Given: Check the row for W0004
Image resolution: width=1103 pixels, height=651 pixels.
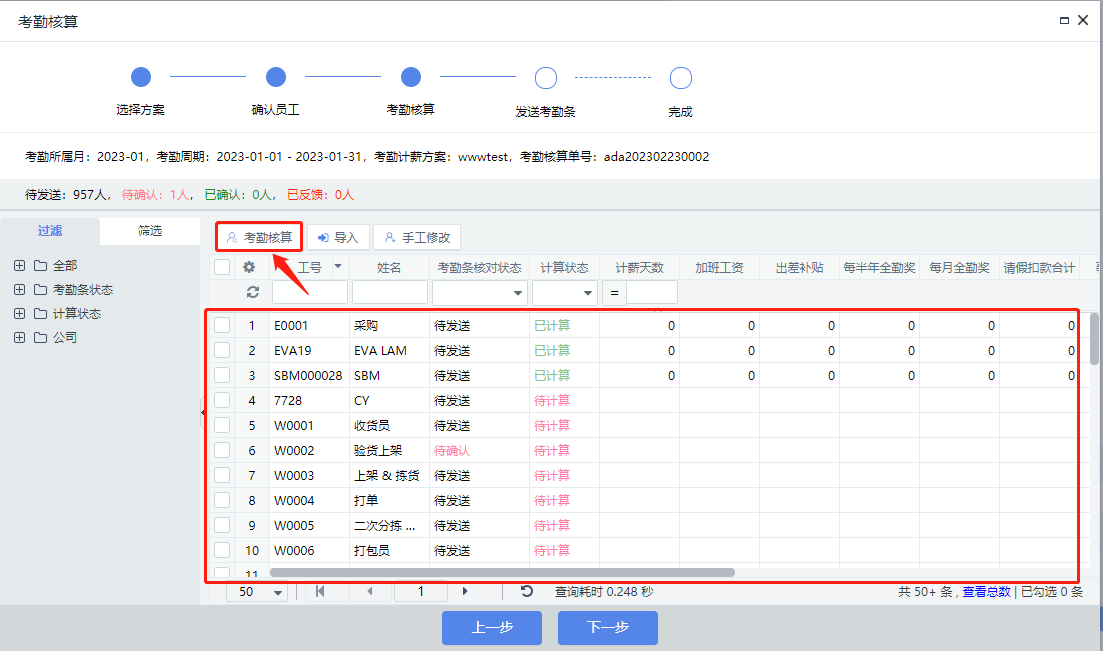Looking at the screenshot, I should [x=222, y=500].
